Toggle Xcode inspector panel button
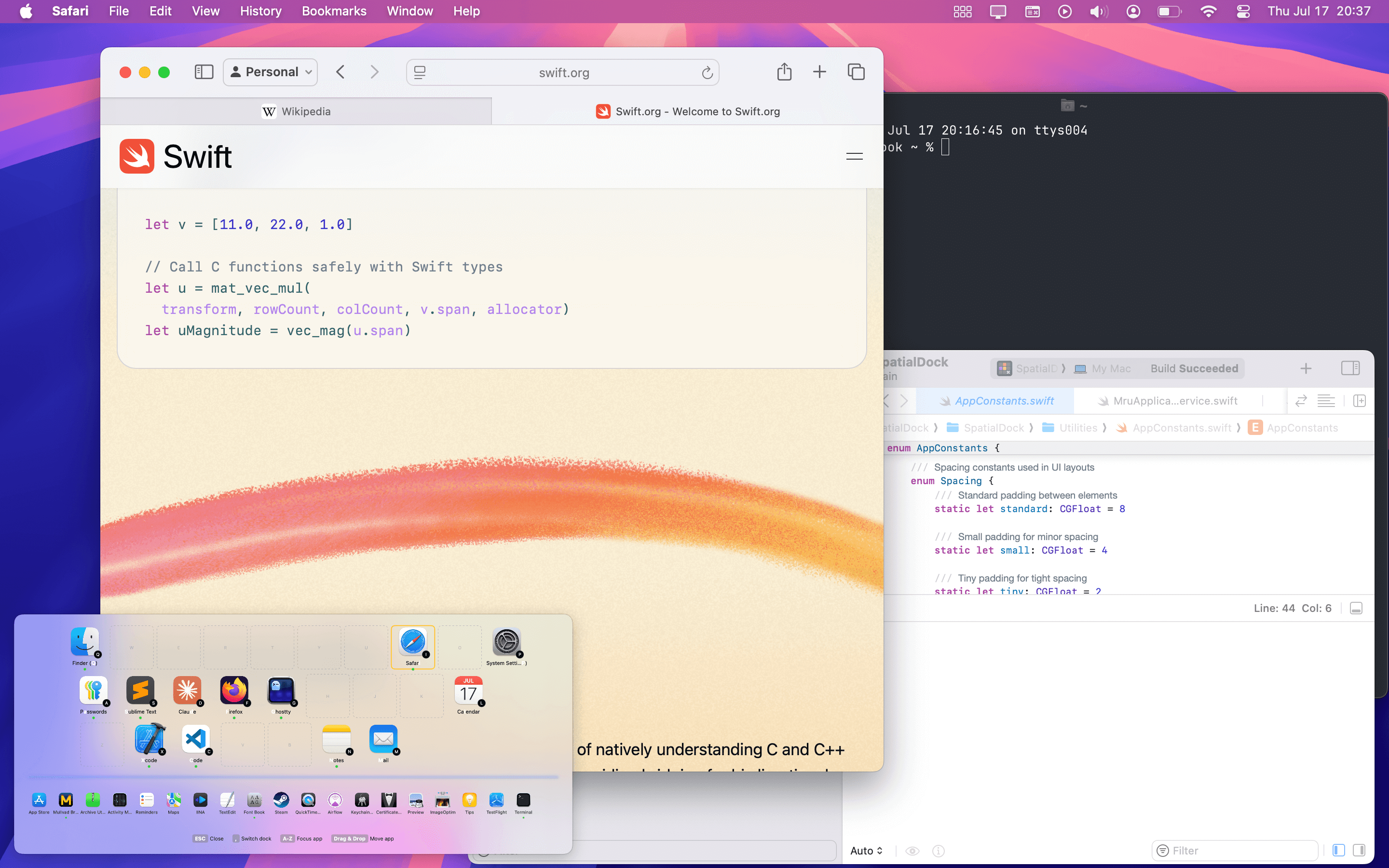The image size is (1389, 868). click(1350, 368)
